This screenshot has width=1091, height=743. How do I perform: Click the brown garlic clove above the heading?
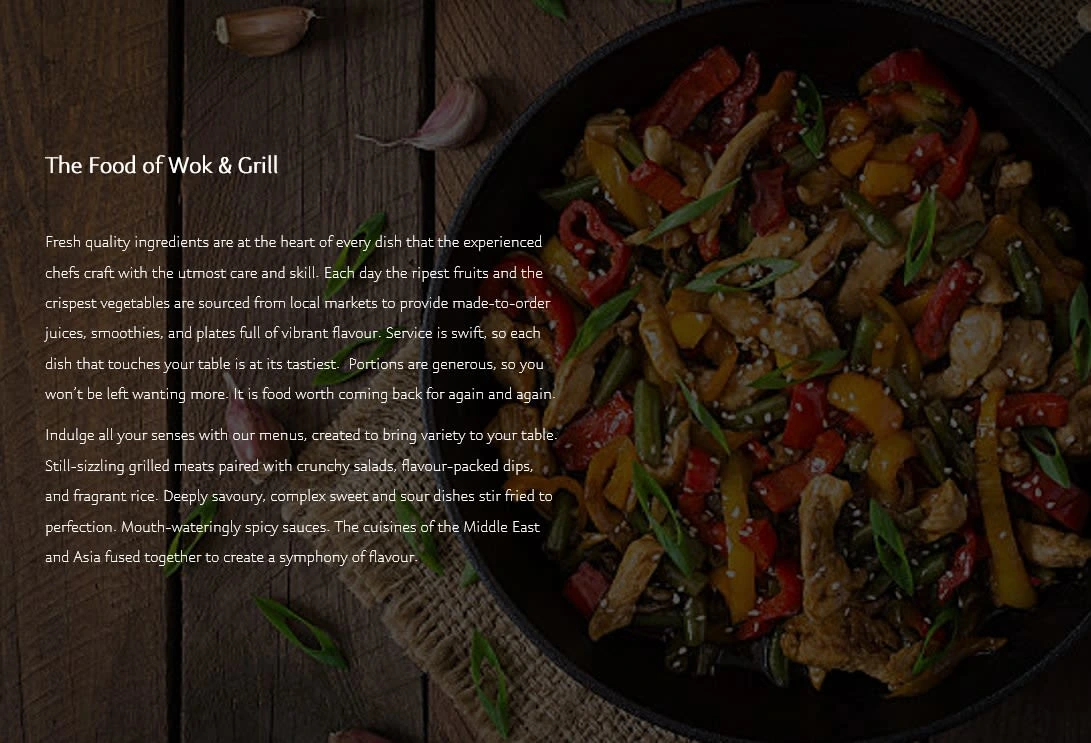263,31
